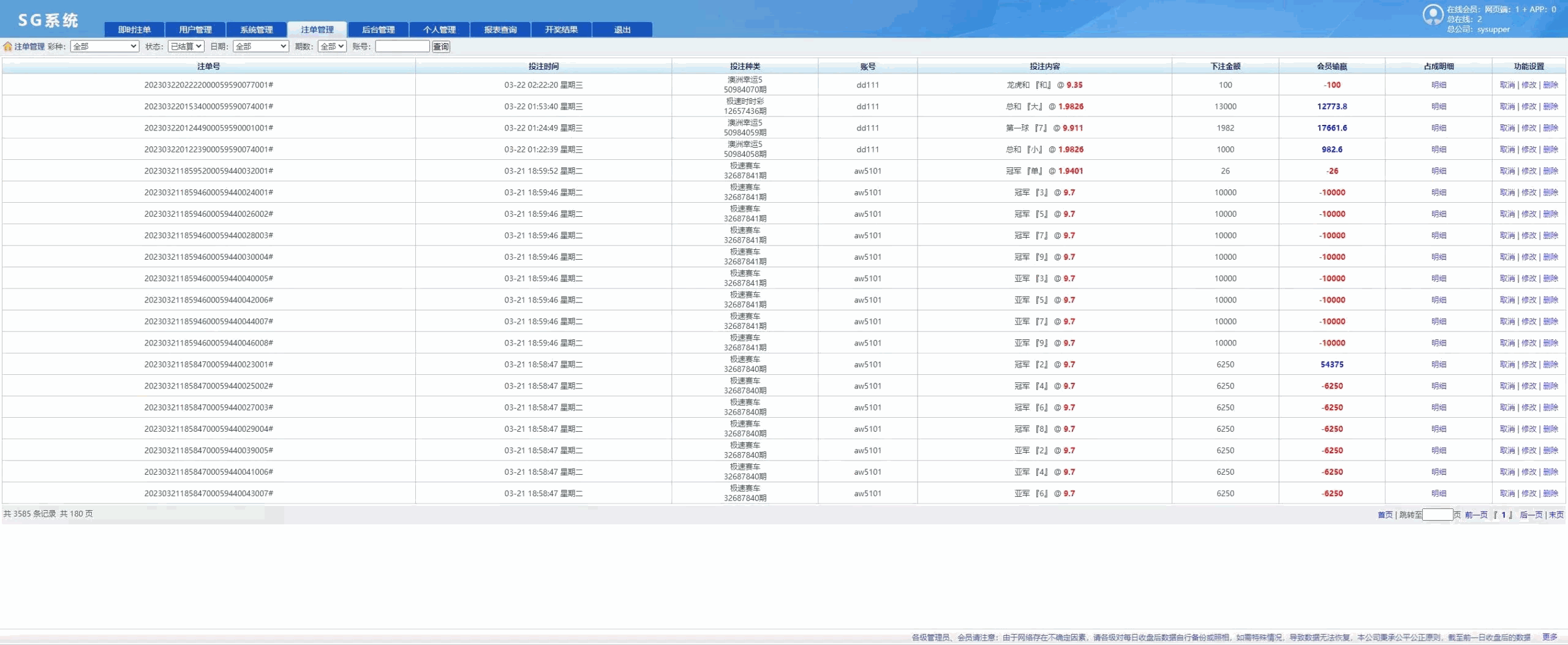
Task: Open the 开奖结果 tab
Action: [x=561, y=29]
